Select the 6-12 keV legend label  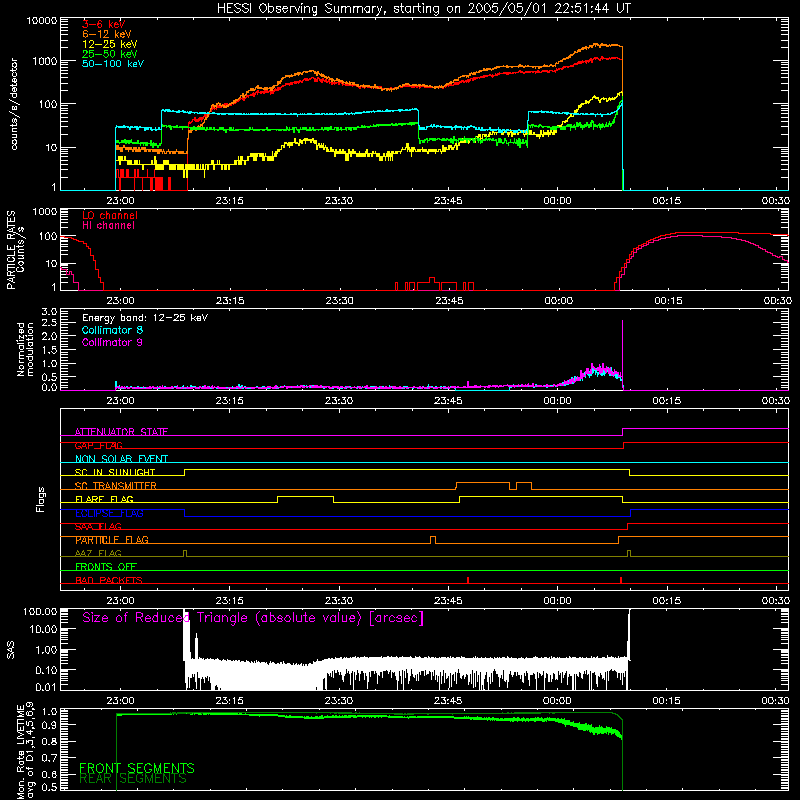click(x=106, y=34)
